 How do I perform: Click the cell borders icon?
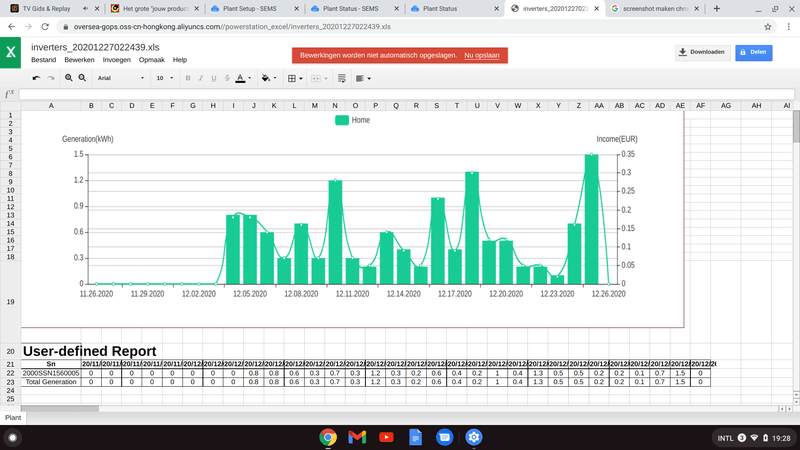tap(292, 78)
